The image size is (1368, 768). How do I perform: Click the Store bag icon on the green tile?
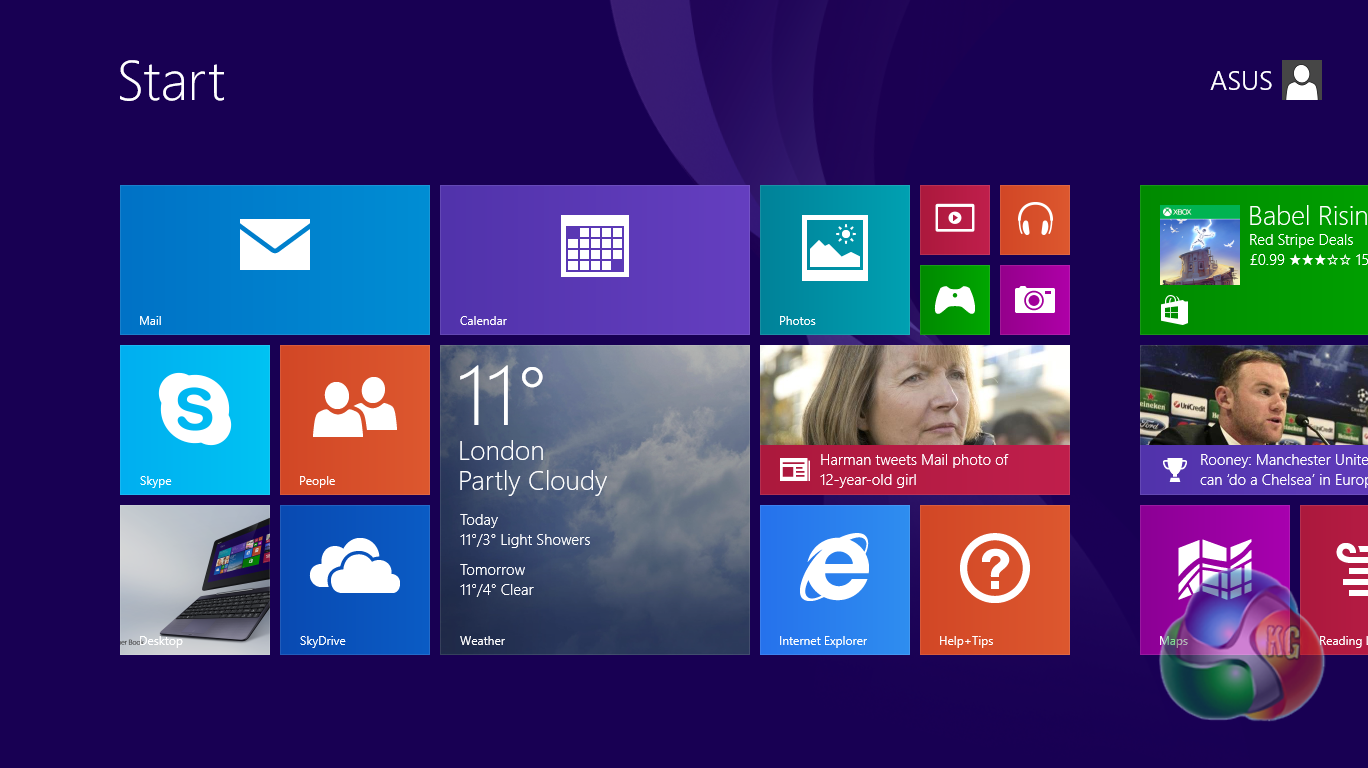tap(1175, 310)
